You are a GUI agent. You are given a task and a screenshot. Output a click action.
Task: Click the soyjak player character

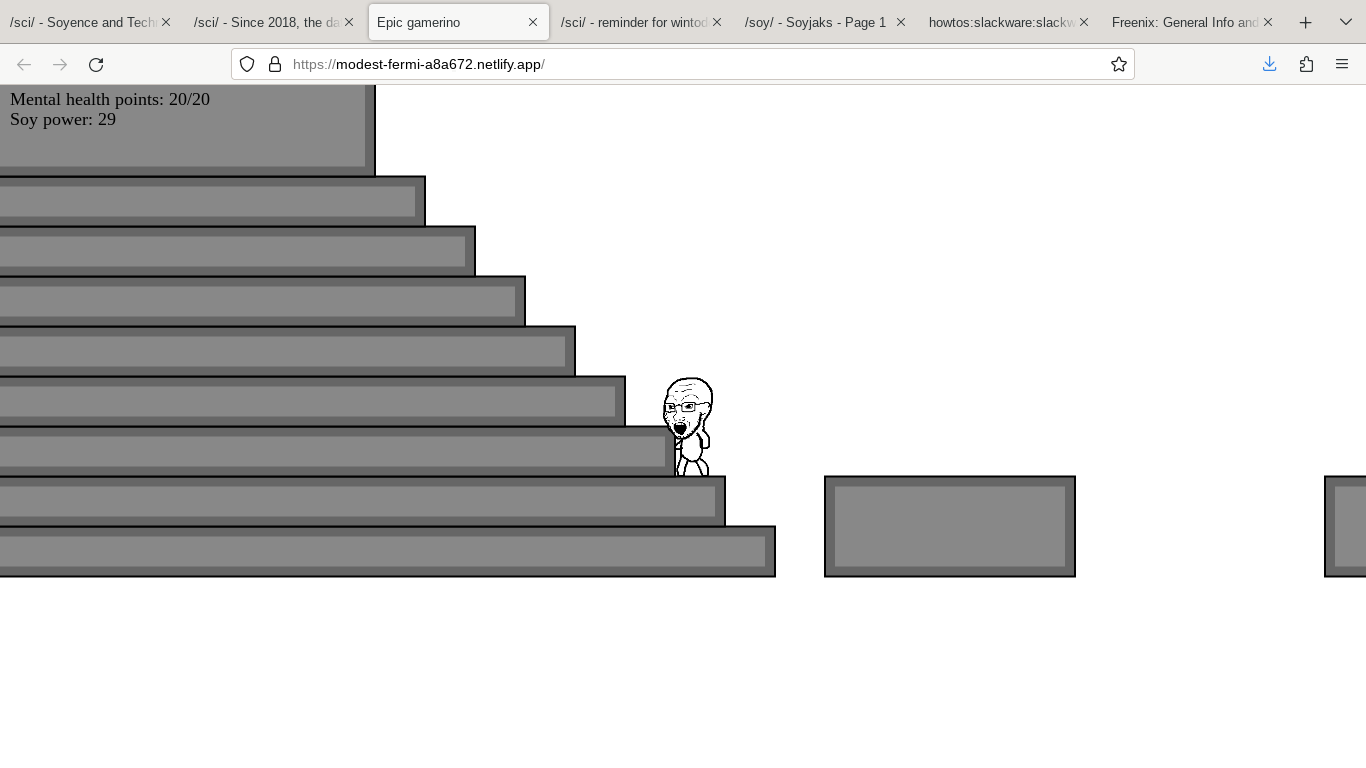(688, 427)
